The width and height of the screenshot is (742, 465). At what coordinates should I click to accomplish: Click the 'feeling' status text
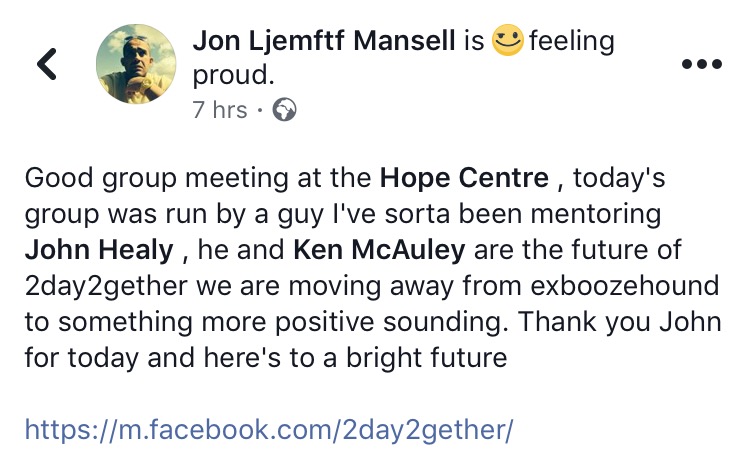point(572,41)
